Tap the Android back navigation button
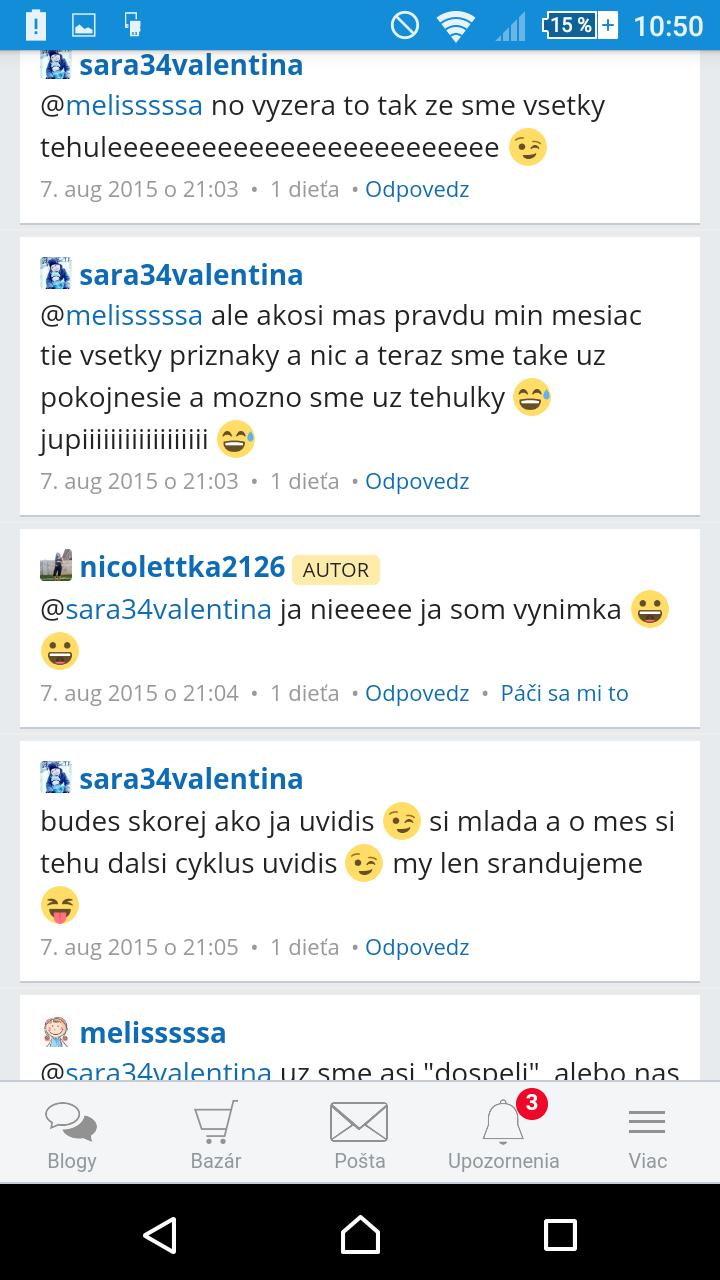Viewport: 720px width, 1280px height. click(160, 1235)
